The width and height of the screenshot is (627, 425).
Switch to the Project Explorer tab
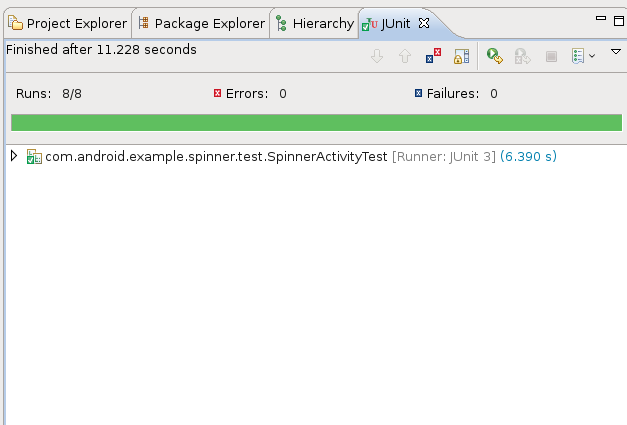click(x=68, y=23)
